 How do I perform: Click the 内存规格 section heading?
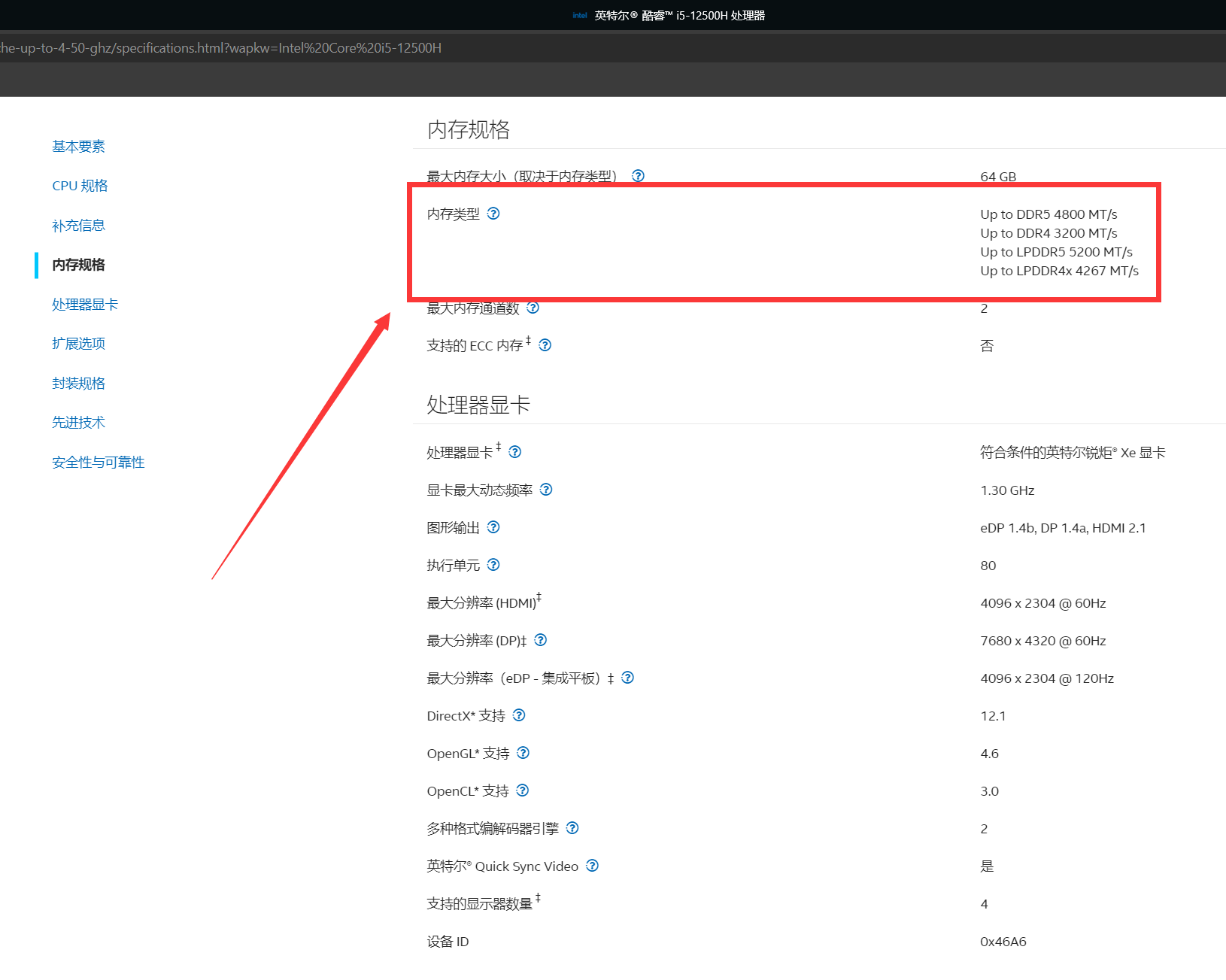pyautogui.click(x=469, y=129)
